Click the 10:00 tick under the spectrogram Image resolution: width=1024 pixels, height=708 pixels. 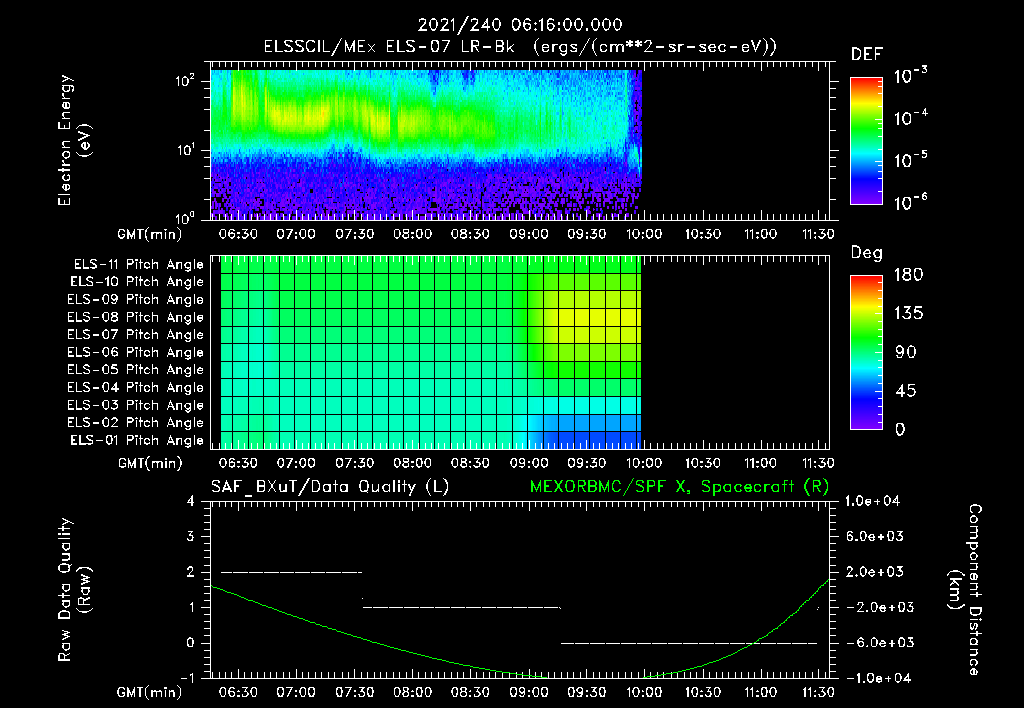(644, 234)
